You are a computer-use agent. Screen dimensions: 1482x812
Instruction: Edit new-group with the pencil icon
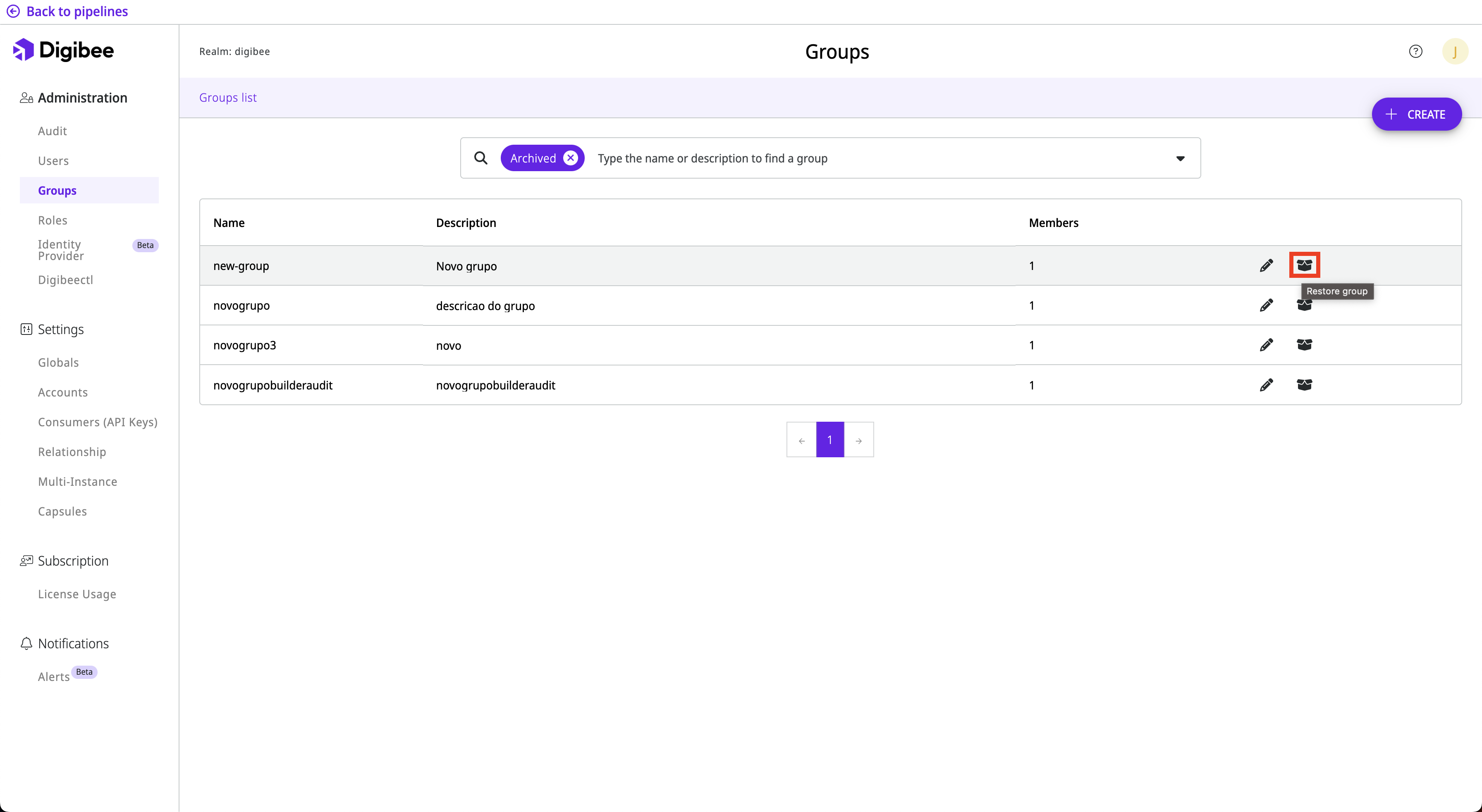[1266, 265]
